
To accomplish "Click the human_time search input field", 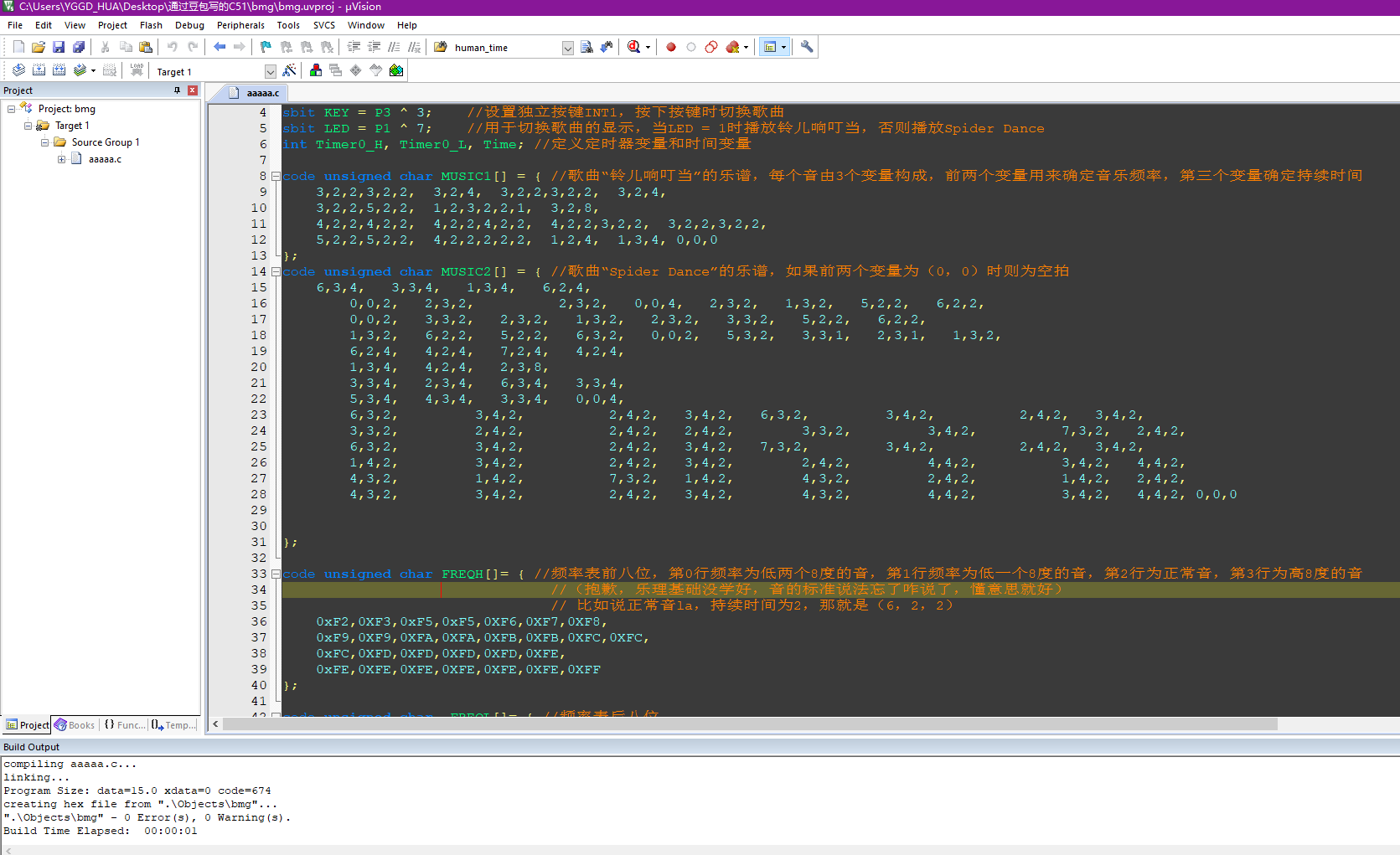I will pos(506,48).
